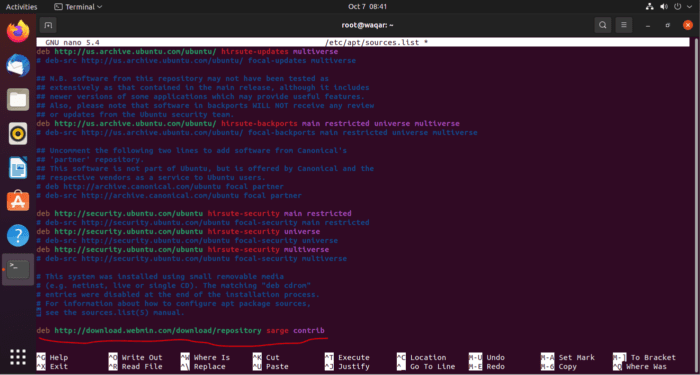Screen dimensions: 700x375
Task: Open the terminal hamburger menu
Action: [624, 25]
